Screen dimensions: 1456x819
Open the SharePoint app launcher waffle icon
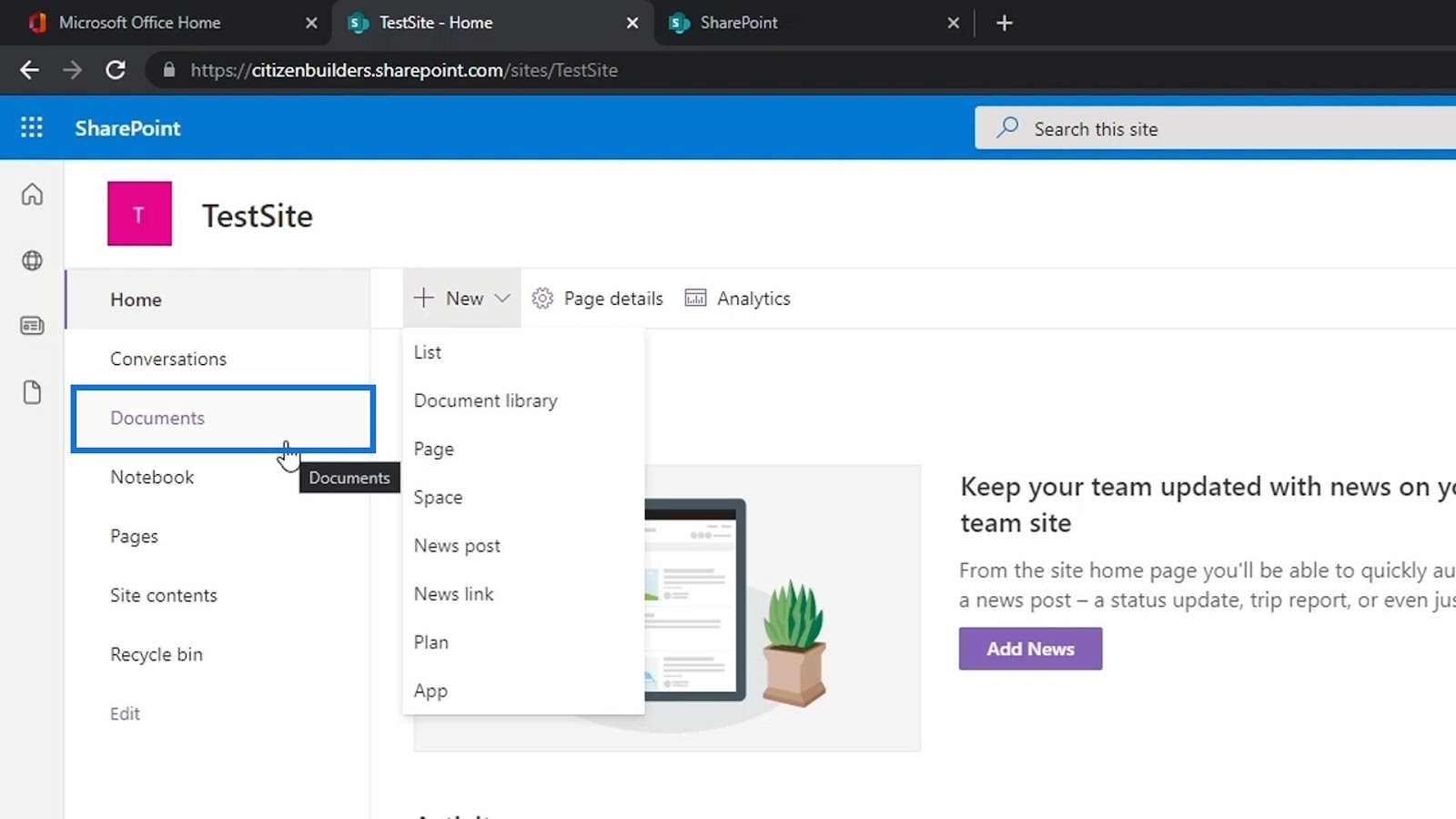[32, 127]
